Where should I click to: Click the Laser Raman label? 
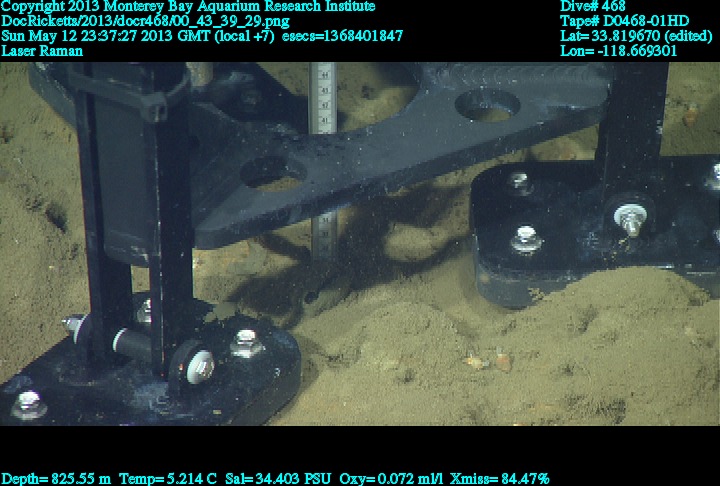pyautogui.click(x=42, y=51)
